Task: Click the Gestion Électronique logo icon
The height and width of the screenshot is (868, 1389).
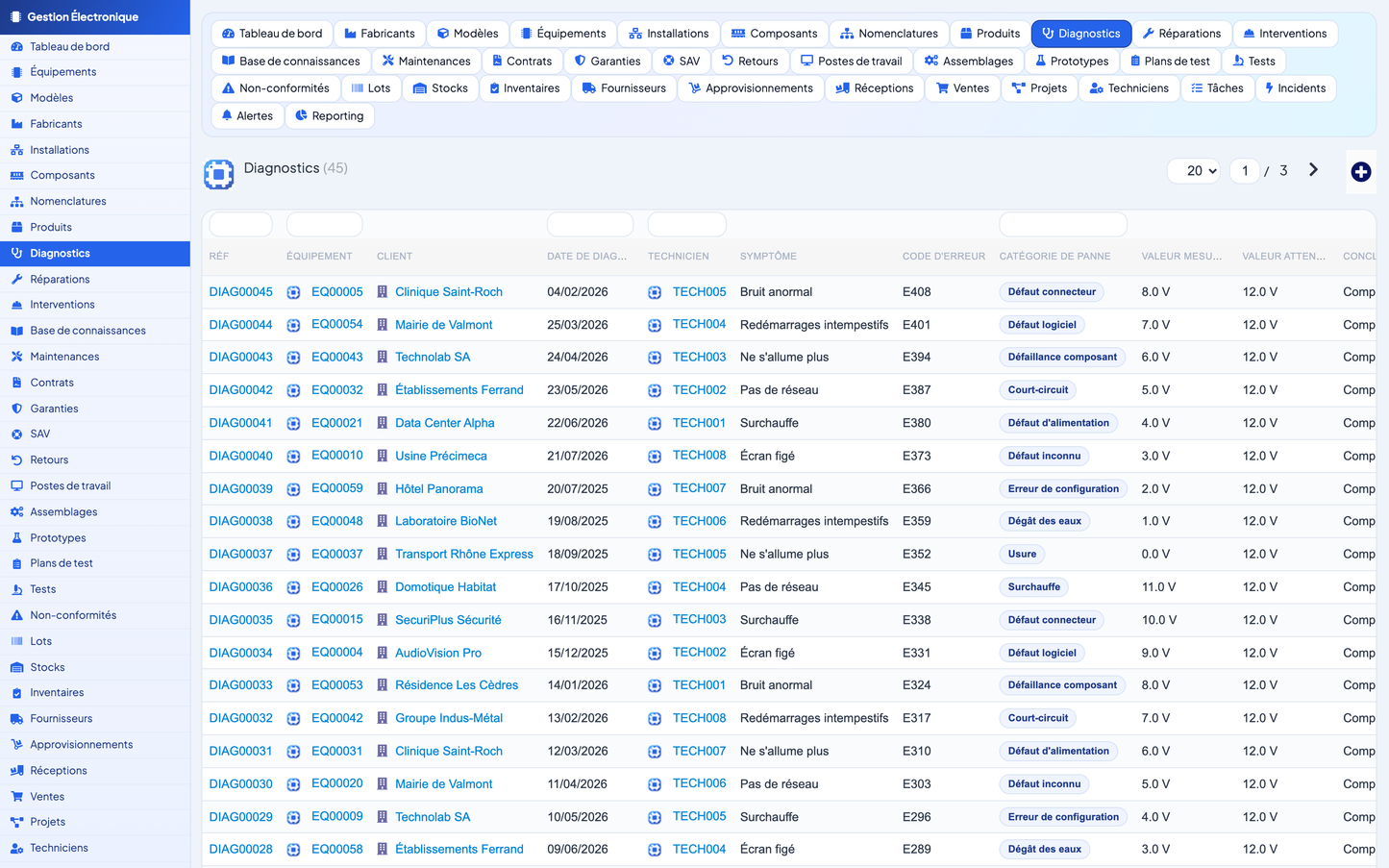Action: point(15,16)
